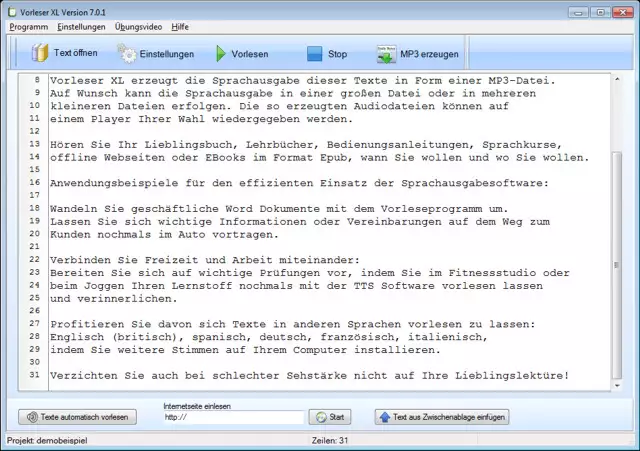Click the Projekt: demobeispiel status bar label
Viewport: 640px width, 451px height.
[49, 441]
